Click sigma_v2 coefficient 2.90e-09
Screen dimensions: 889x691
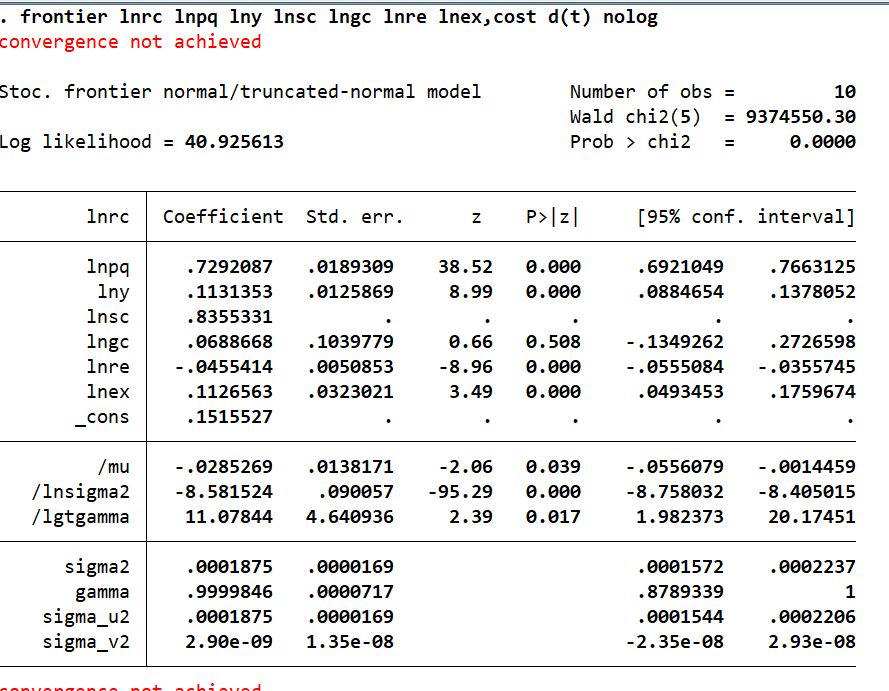(229, 642)
